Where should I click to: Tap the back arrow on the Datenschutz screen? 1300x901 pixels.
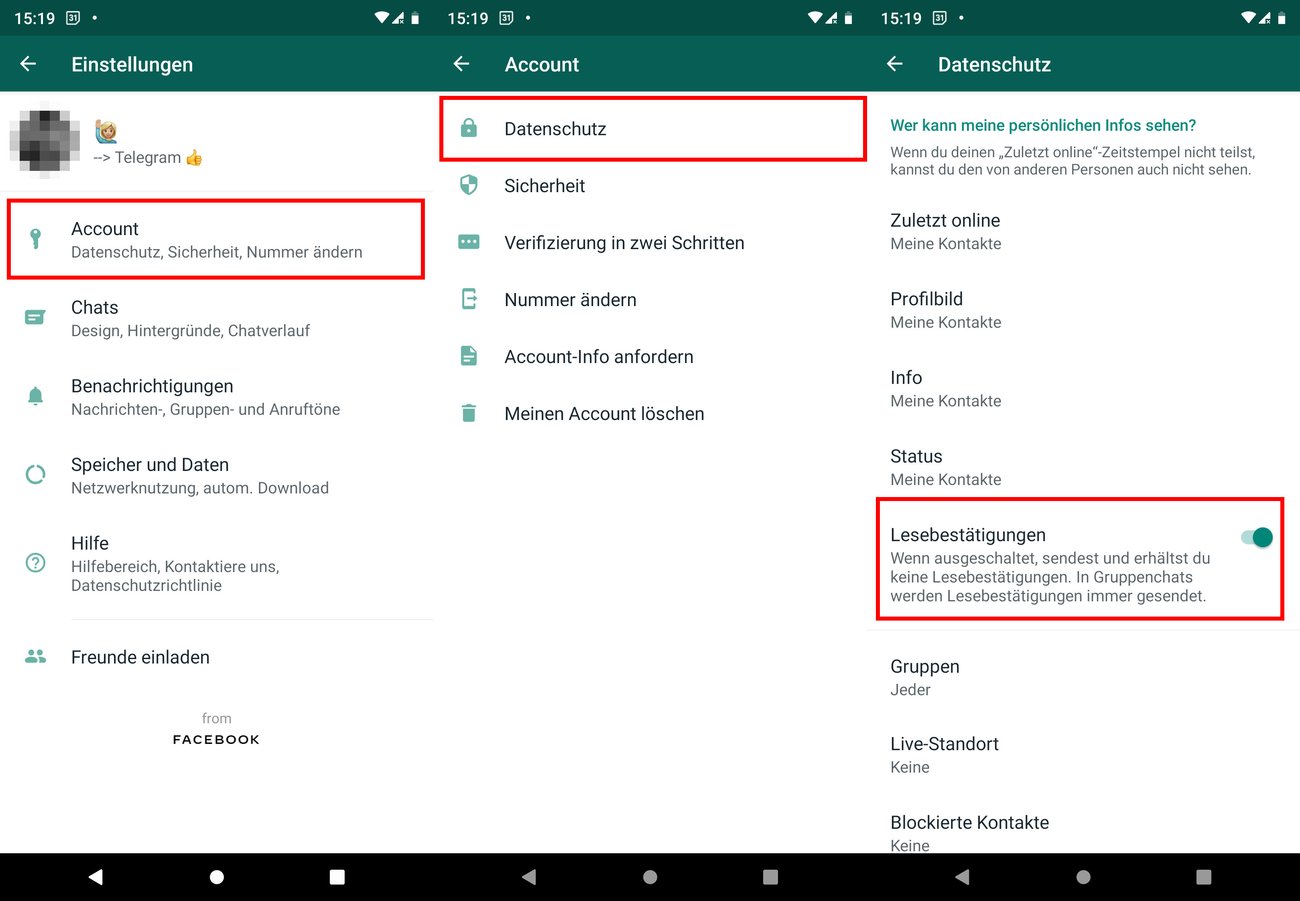894,64
